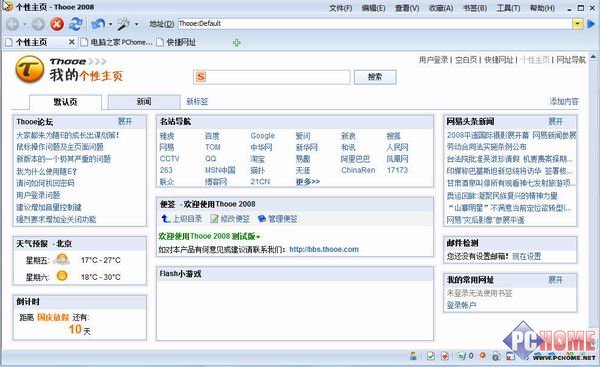Open forum post 用户登录问题
Image resolution: width=600 pixels, height=367 pixels.
[38, 195]
